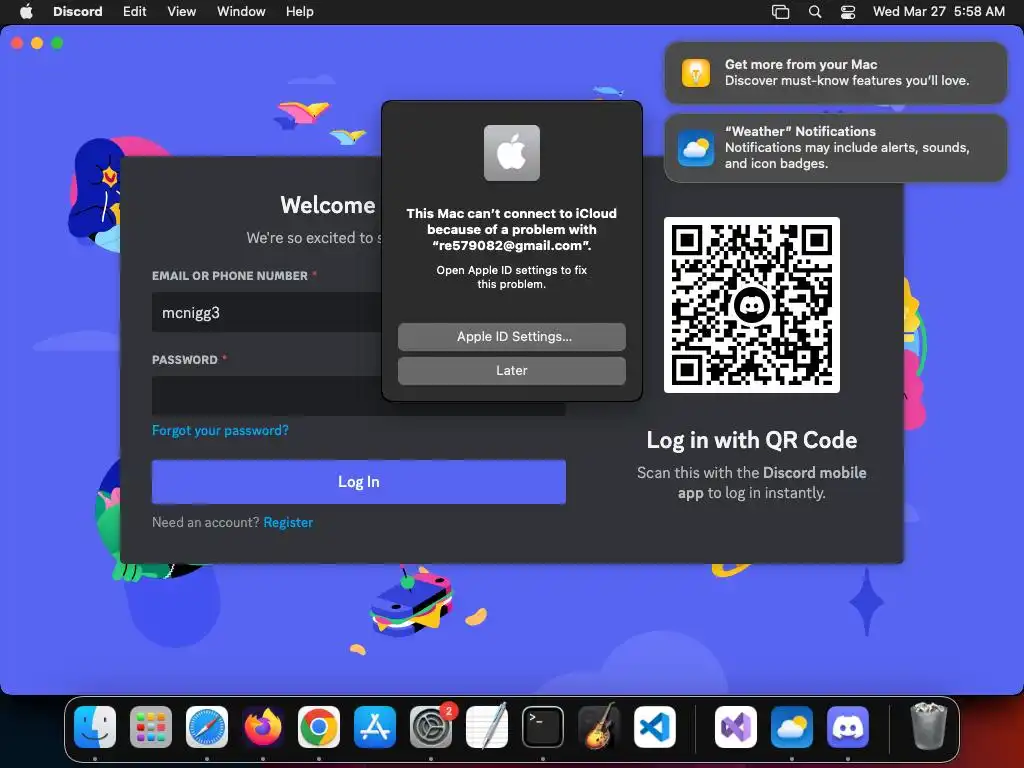
Task: Click the Discord icon in the Dock
Action: point(848,727)
